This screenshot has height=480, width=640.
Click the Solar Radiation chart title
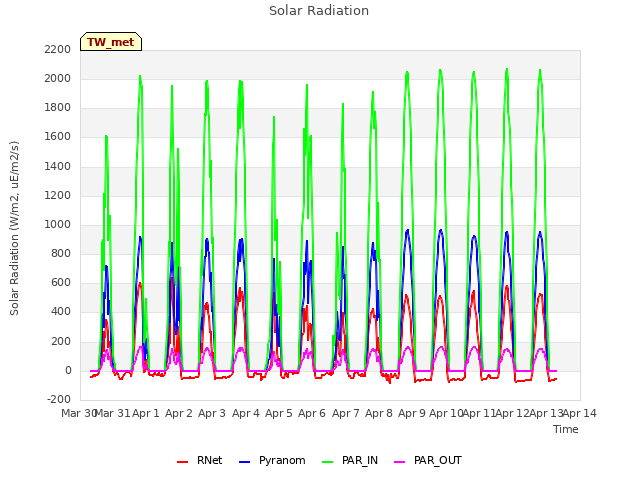(x=319, y=11)
